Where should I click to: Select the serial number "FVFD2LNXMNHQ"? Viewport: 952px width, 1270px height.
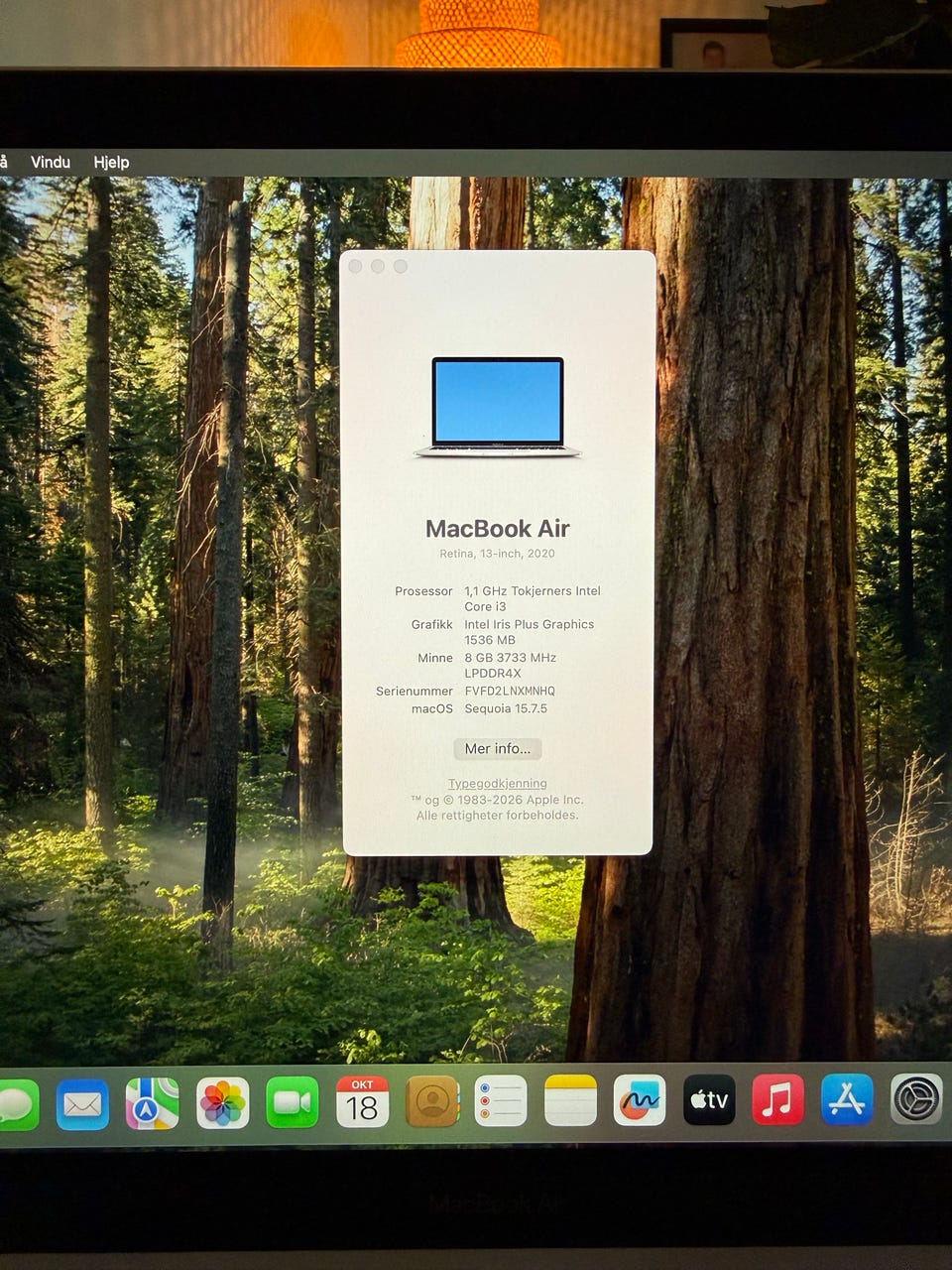[x=510, y=691]
